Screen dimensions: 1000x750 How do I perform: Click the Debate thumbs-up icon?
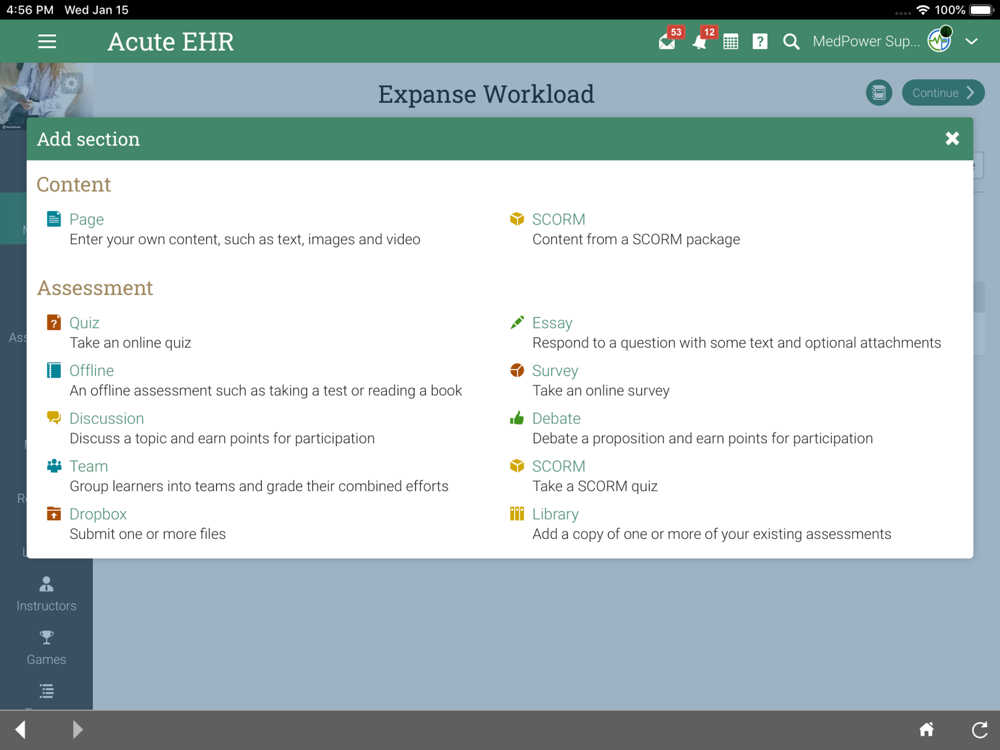tap(517, 418)
